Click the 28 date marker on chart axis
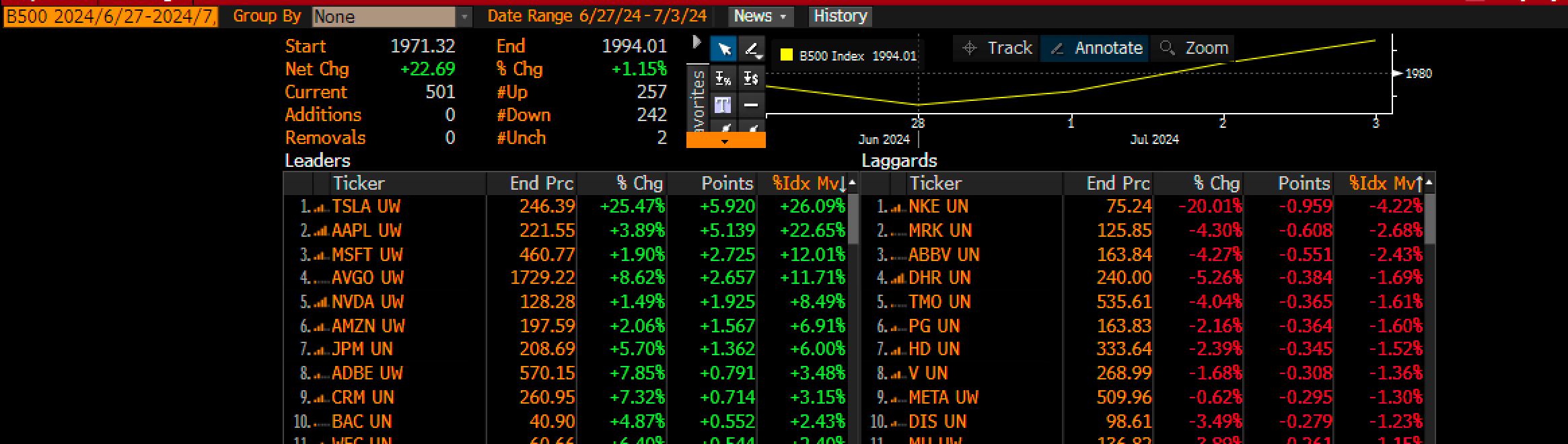 (918, 124)
